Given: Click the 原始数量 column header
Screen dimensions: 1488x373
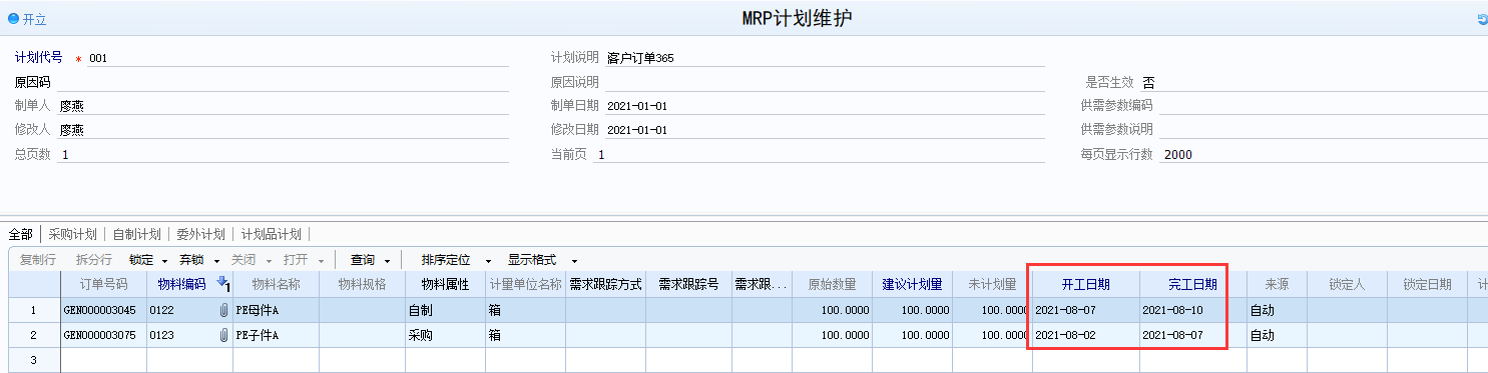Looking at the screenshot, I should point(832,284).
